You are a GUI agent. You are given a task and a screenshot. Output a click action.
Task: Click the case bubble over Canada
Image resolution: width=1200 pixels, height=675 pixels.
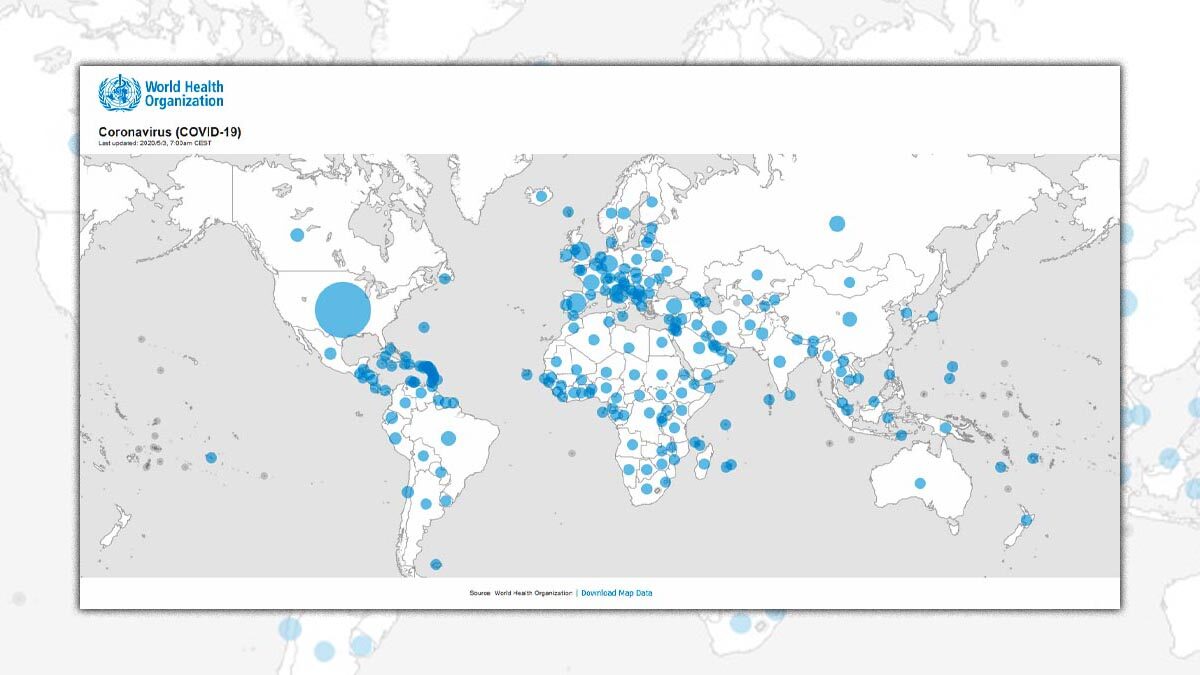296,236
